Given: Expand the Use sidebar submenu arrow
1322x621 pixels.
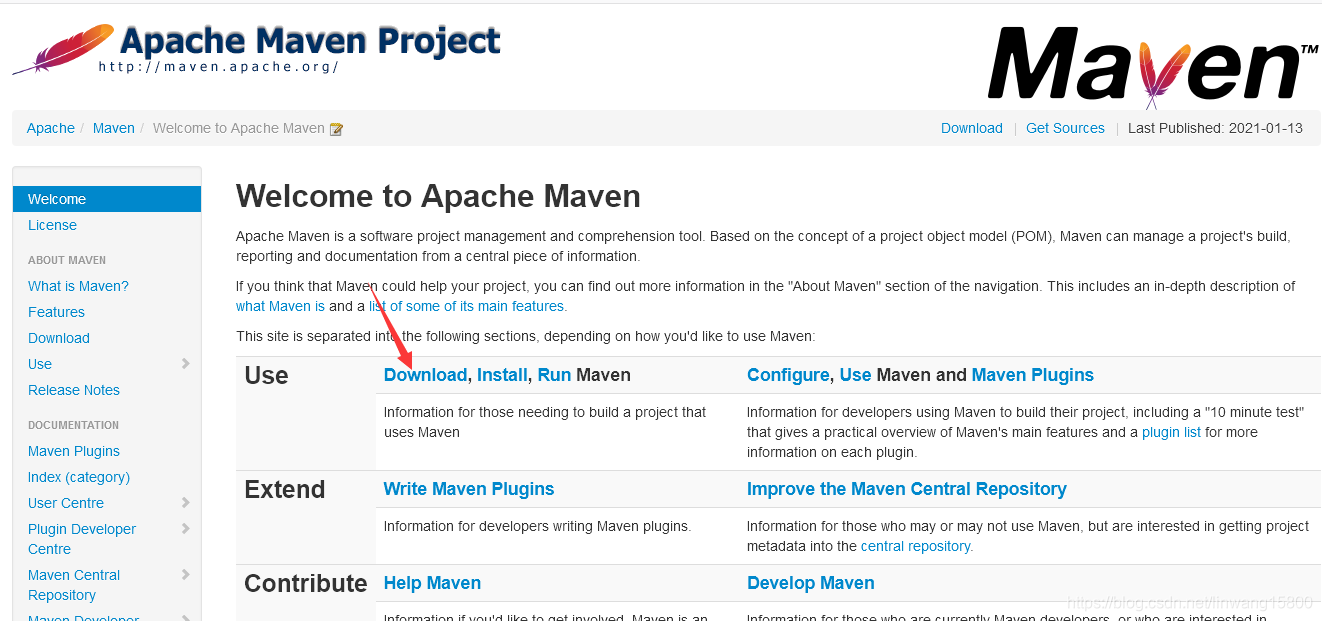Looking at the screenshot, I should 186,364.
